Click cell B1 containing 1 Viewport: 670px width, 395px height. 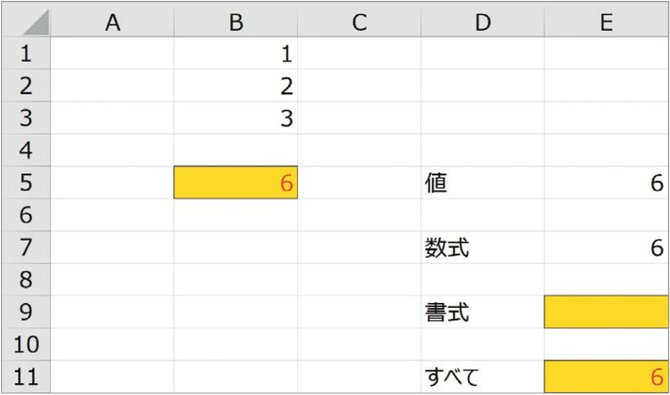[235, 54]
